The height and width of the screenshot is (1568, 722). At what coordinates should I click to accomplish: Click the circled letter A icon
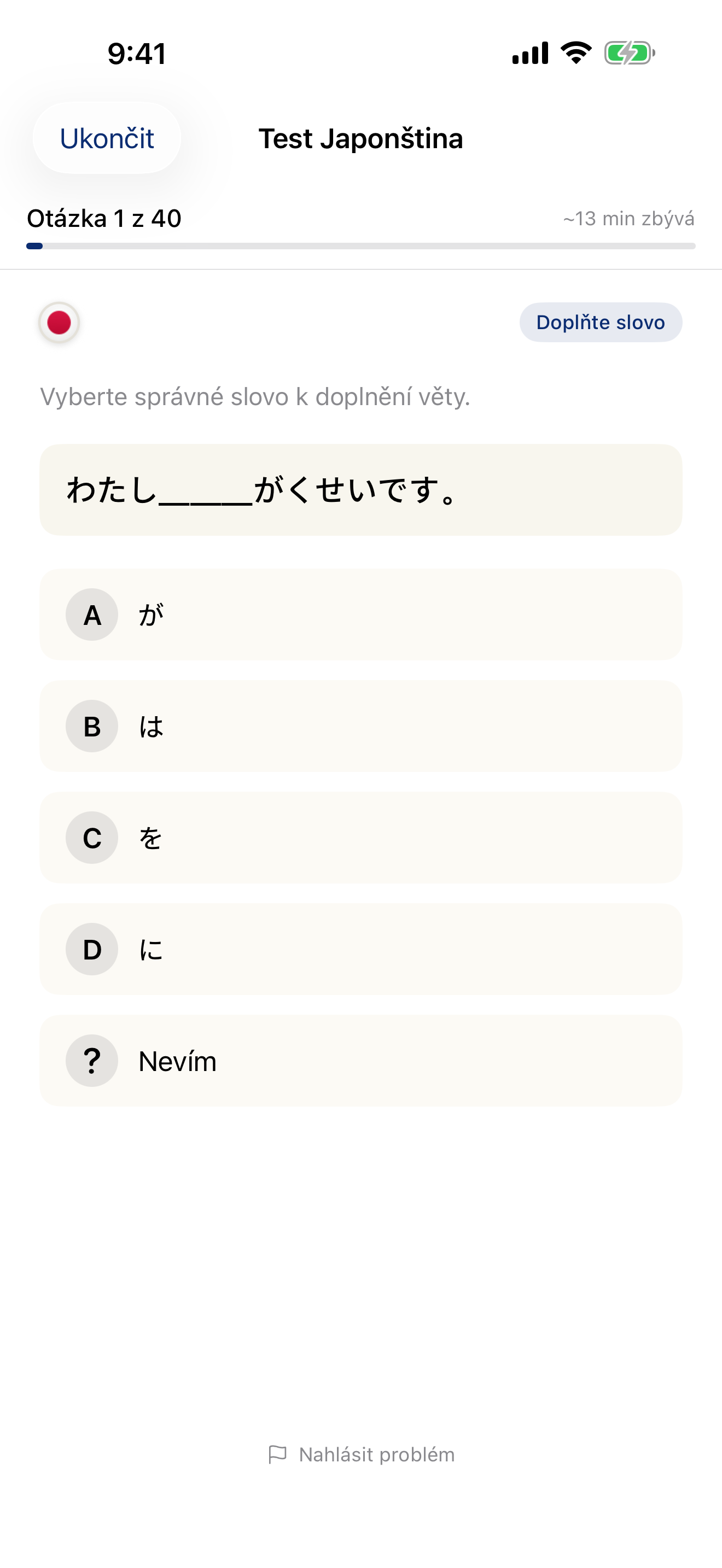coord(91,615)
